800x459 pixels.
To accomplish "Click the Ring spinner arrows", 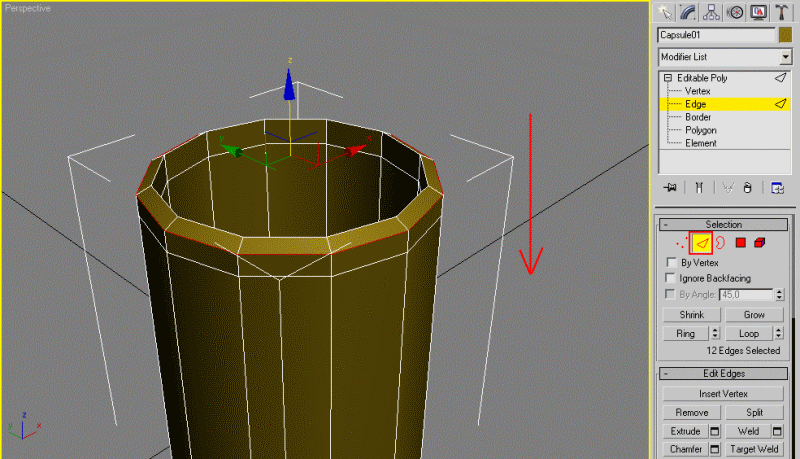I will 715,334.
